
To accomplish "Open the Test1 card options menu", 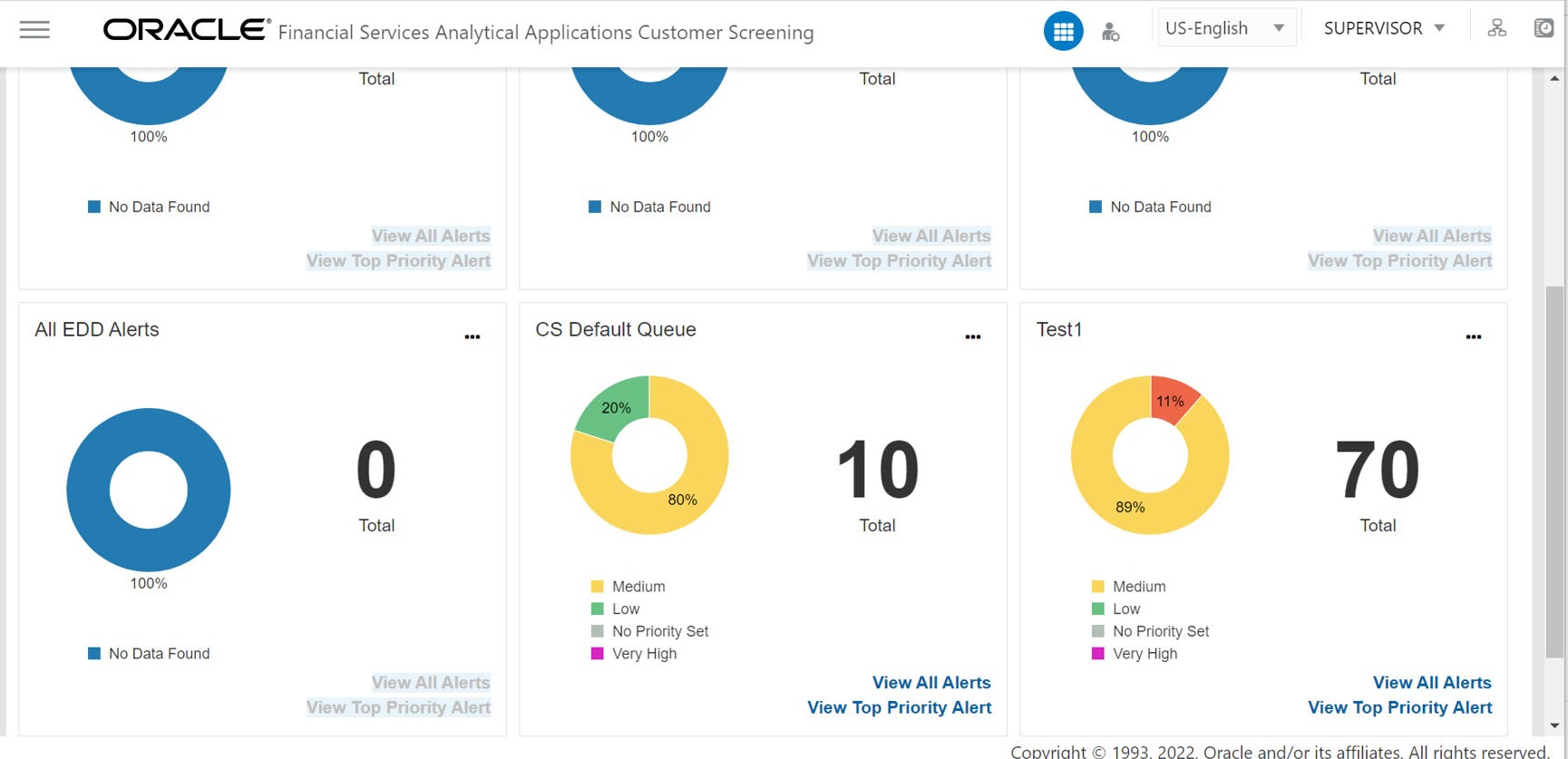I will tap(1474, 336).
